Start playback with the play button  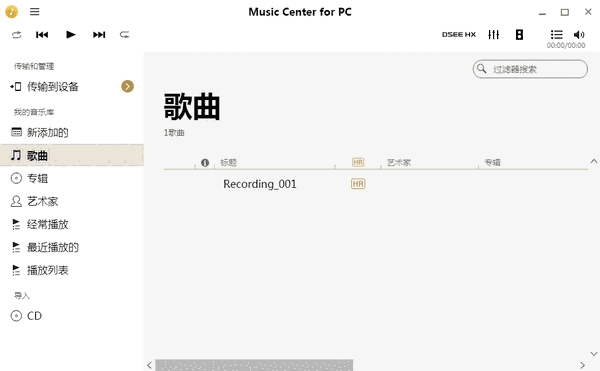tap(71, 35)
